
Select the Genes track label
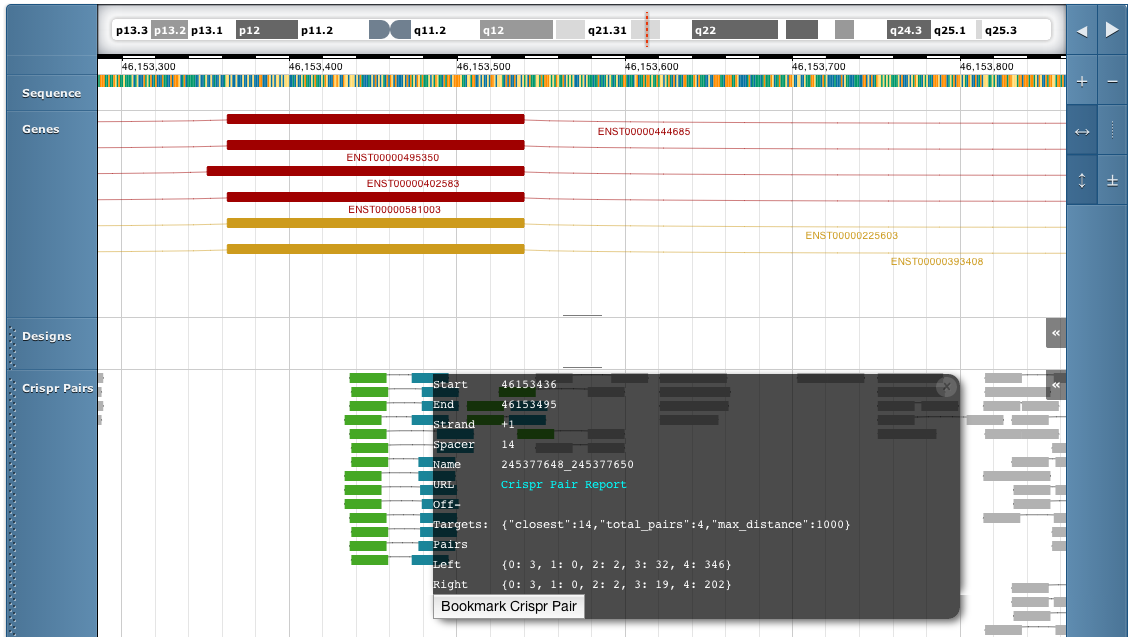(41, 129)
